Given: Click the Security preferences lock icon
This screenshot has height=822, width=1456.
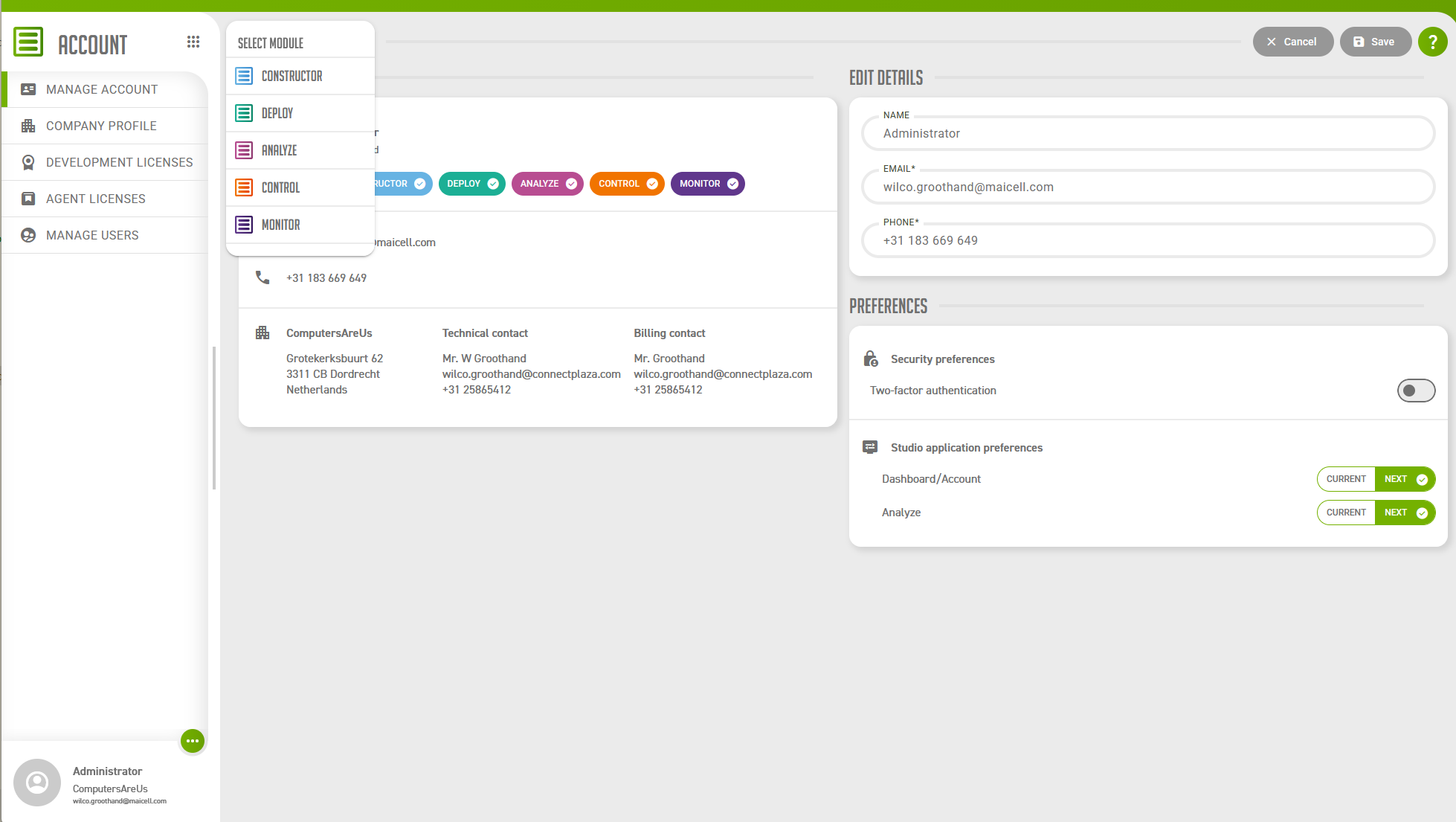Looking at the screenshot, I should [x=871, y=359].
